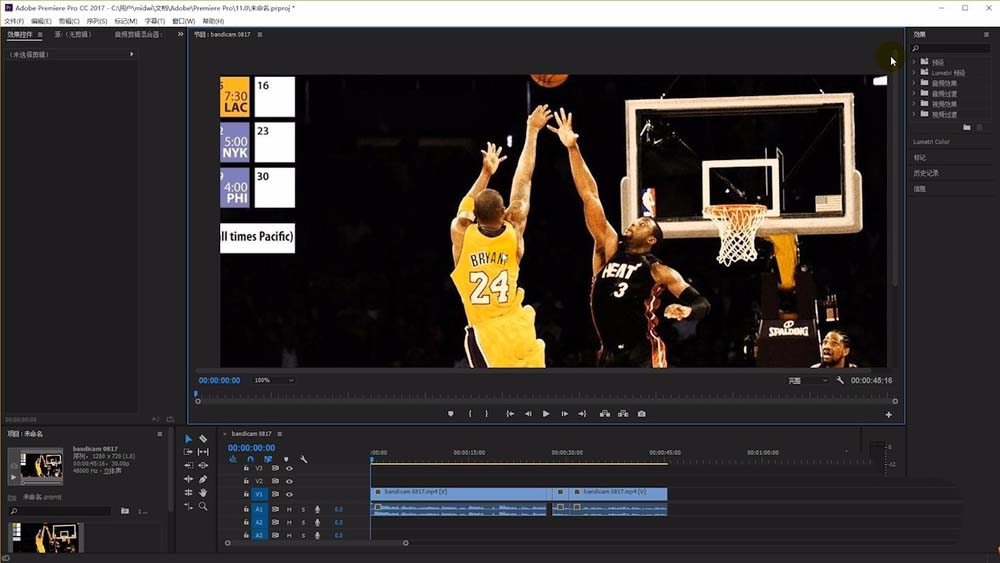Pick the Zoom tool in tools panel

tap(203, 506)
